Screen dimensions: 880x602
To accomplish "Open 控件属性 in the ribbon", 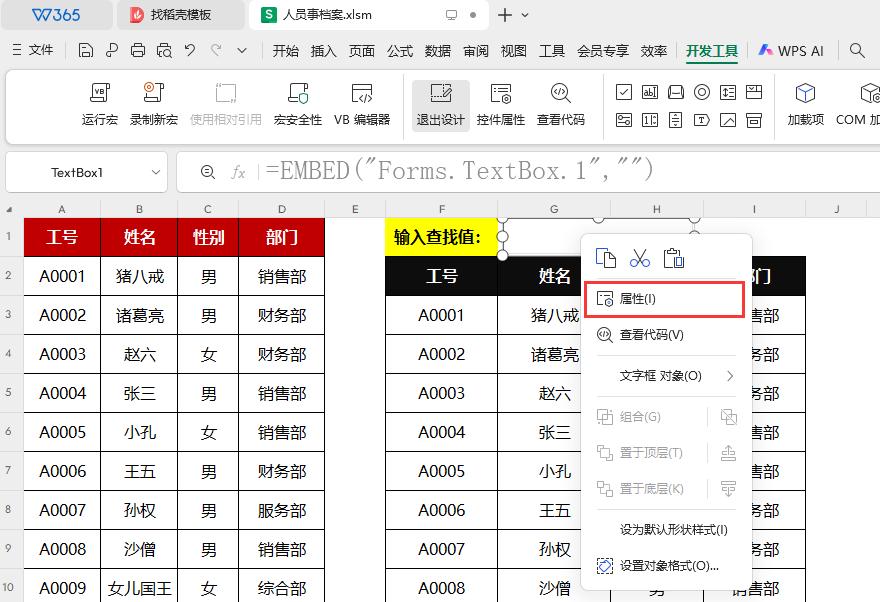I will tap(501, 104).
